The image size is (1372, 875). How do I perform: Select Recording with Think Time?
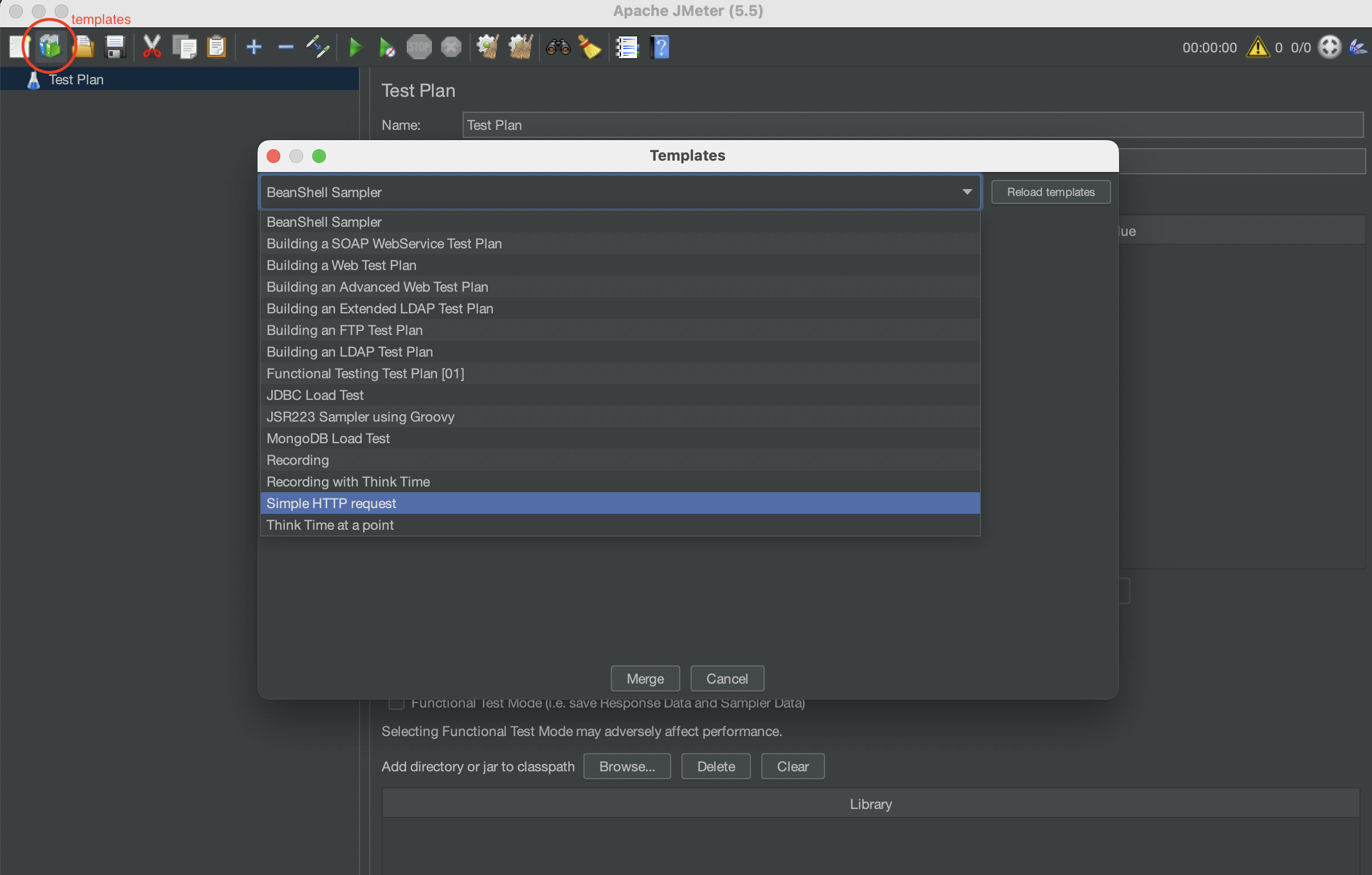(620, 481)
